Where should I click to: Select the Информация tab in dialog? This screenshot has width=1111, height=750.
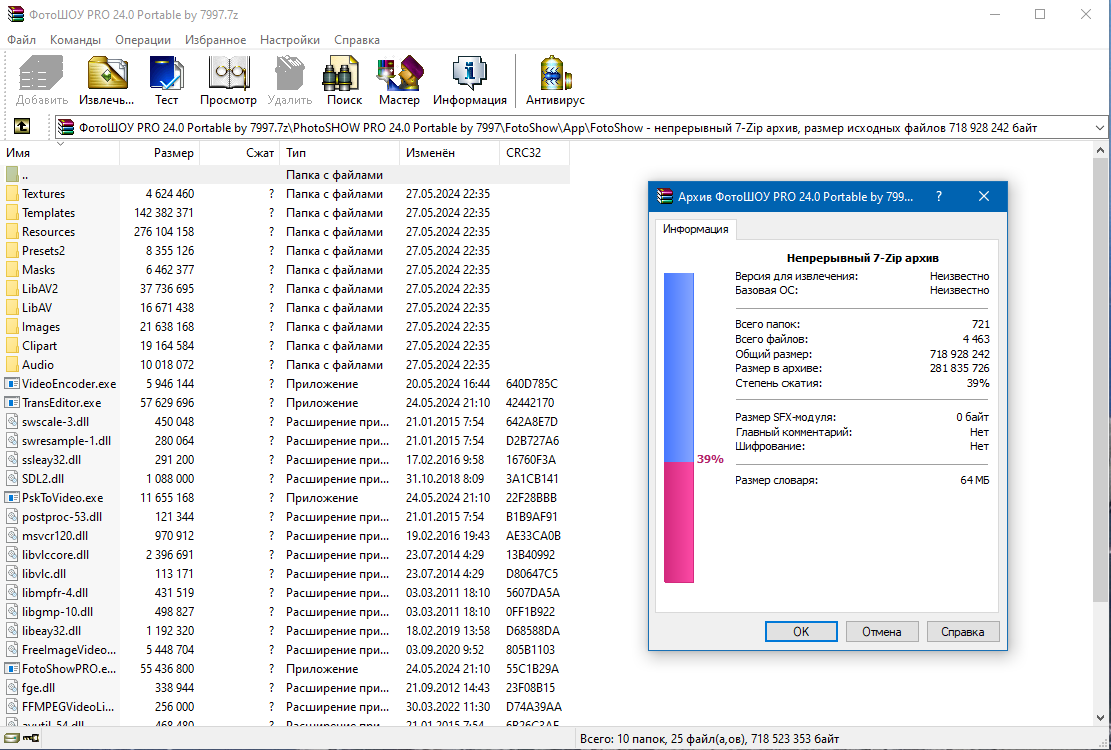[x=696, y=229]
